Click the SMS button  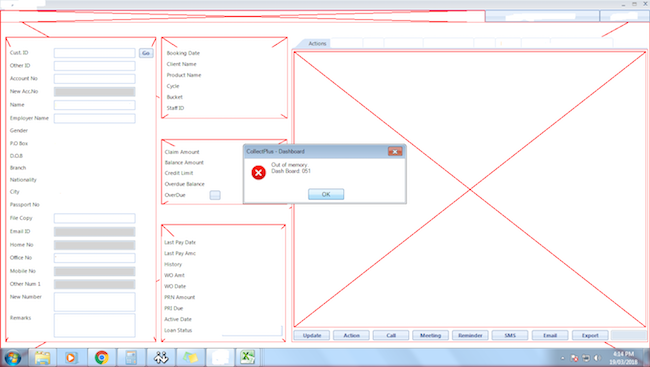coord(510,335)
